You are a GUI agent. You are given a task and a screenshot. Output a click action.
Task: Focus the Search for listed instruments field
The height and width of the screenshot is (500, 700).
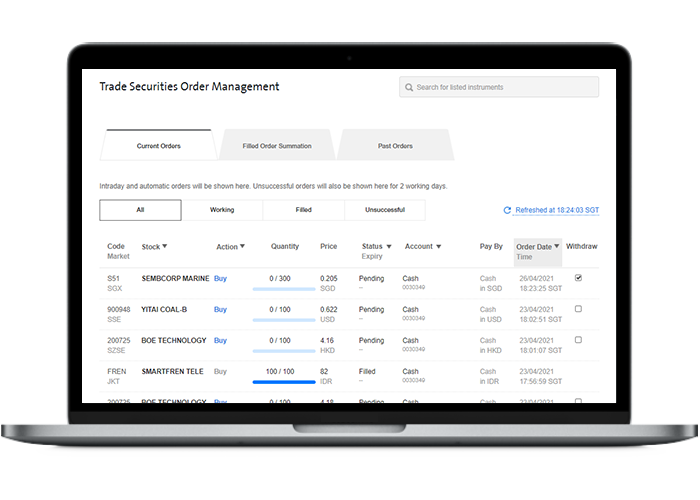[499, 87]
